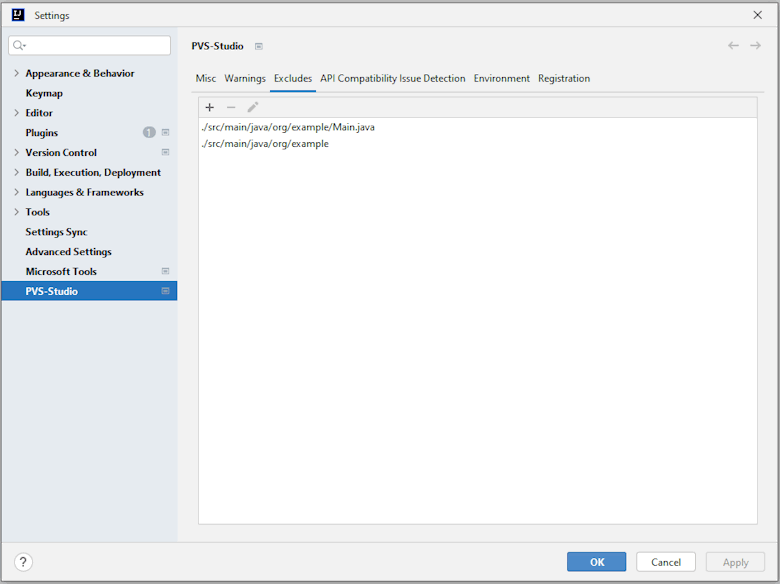Expand Build, Execution, Deployment node
The width and height of the screenshot is (780, 584).
[16, 172]
